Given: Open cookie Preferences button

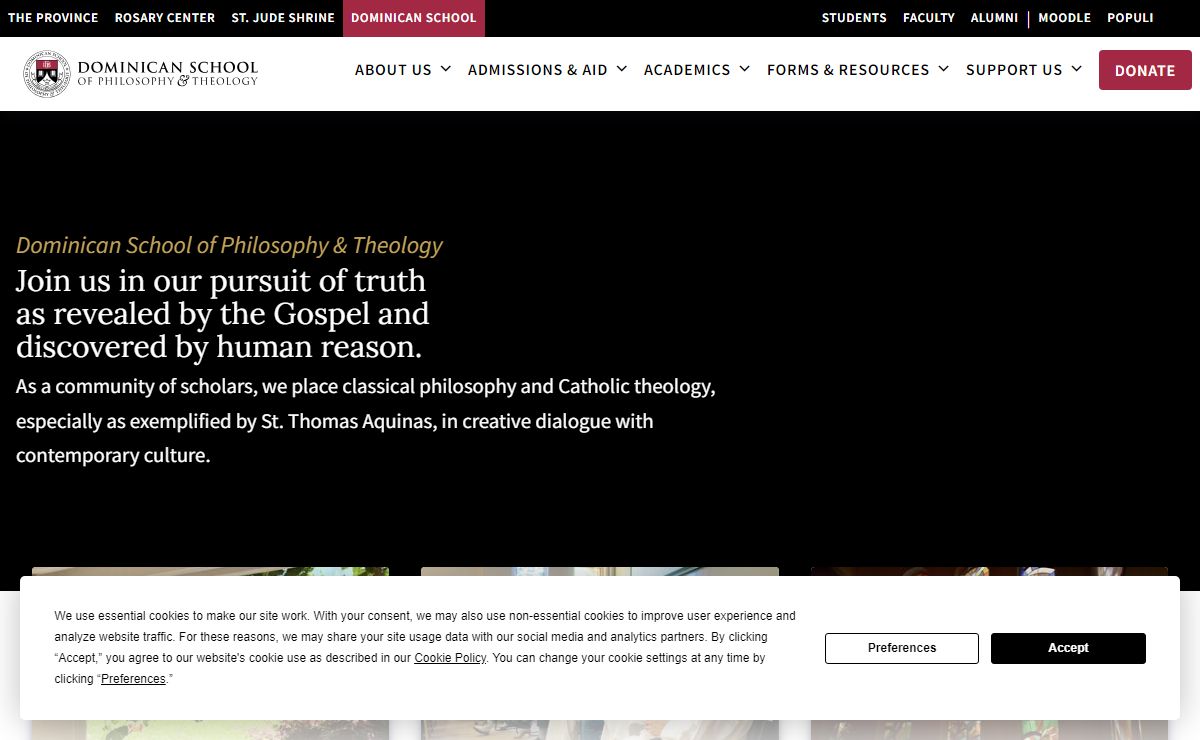Looking at the screenshot, I should pyautogui.click(x=902, y=648).
